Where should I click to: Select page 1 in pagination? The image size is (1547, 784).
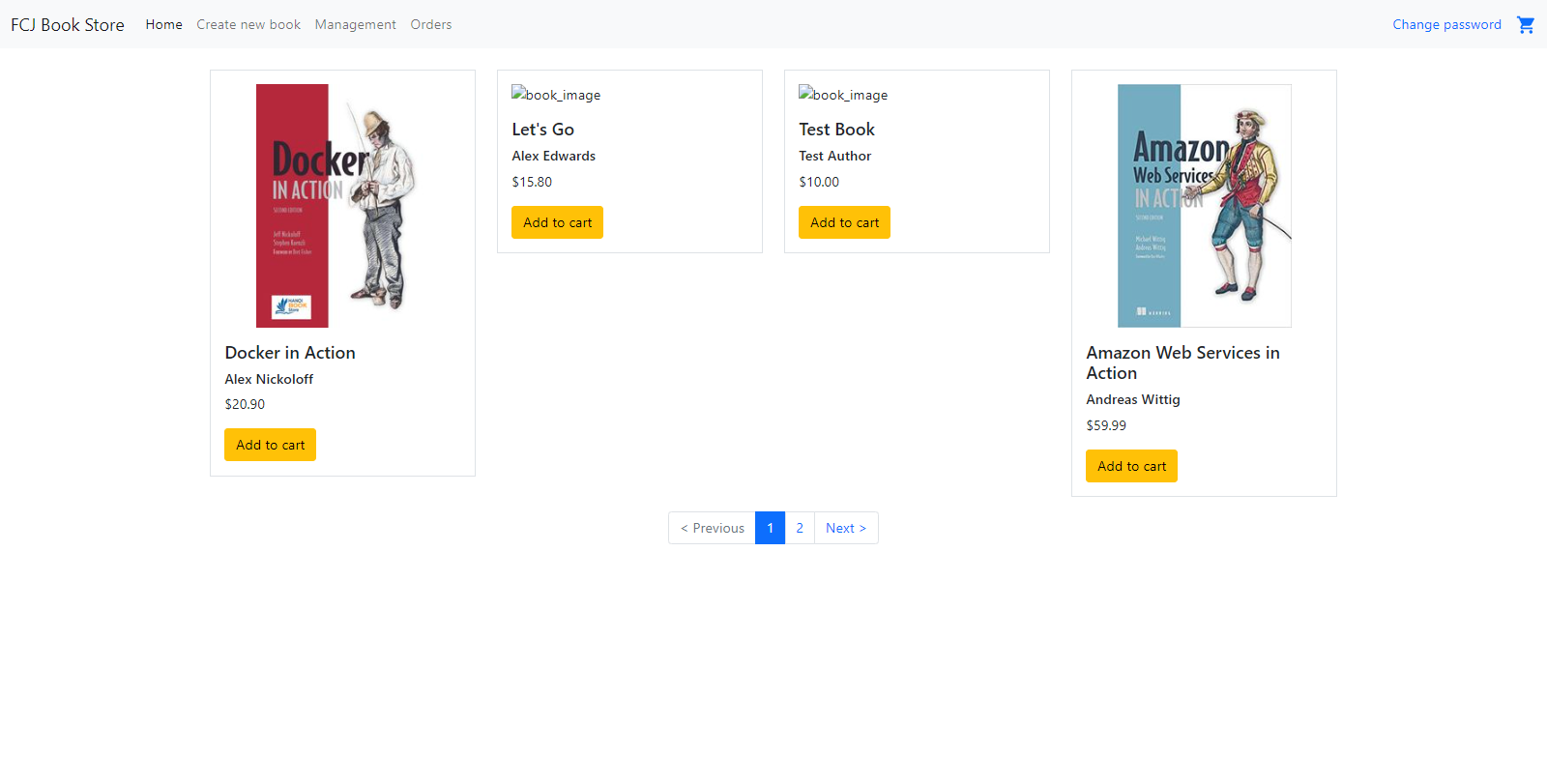pos(770,528)
